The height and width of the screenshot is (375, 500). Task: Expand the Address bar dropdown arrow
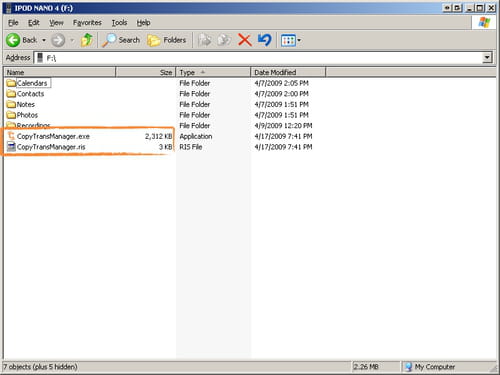click(487, 58)
